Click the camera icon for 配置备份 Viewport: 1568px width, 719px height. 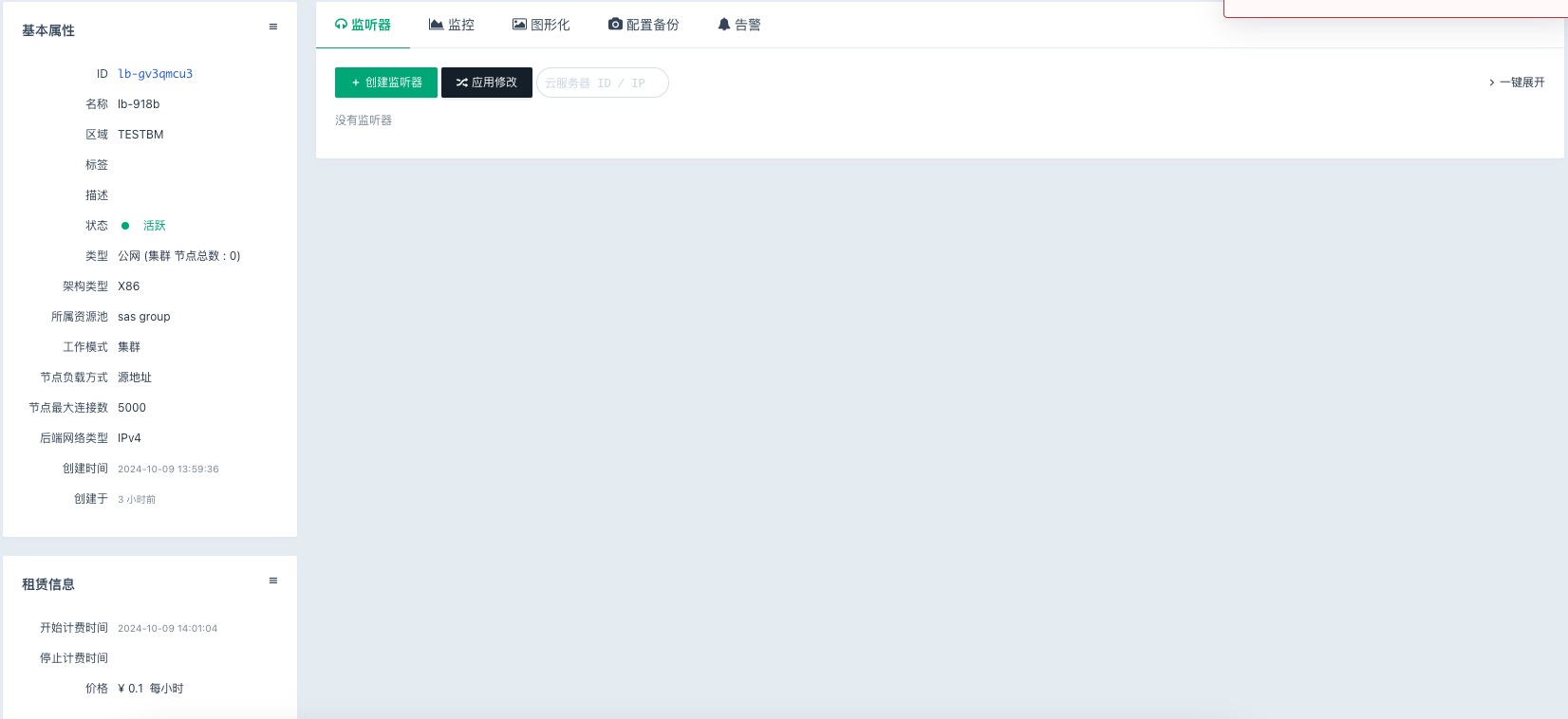[x=615, y=25]
